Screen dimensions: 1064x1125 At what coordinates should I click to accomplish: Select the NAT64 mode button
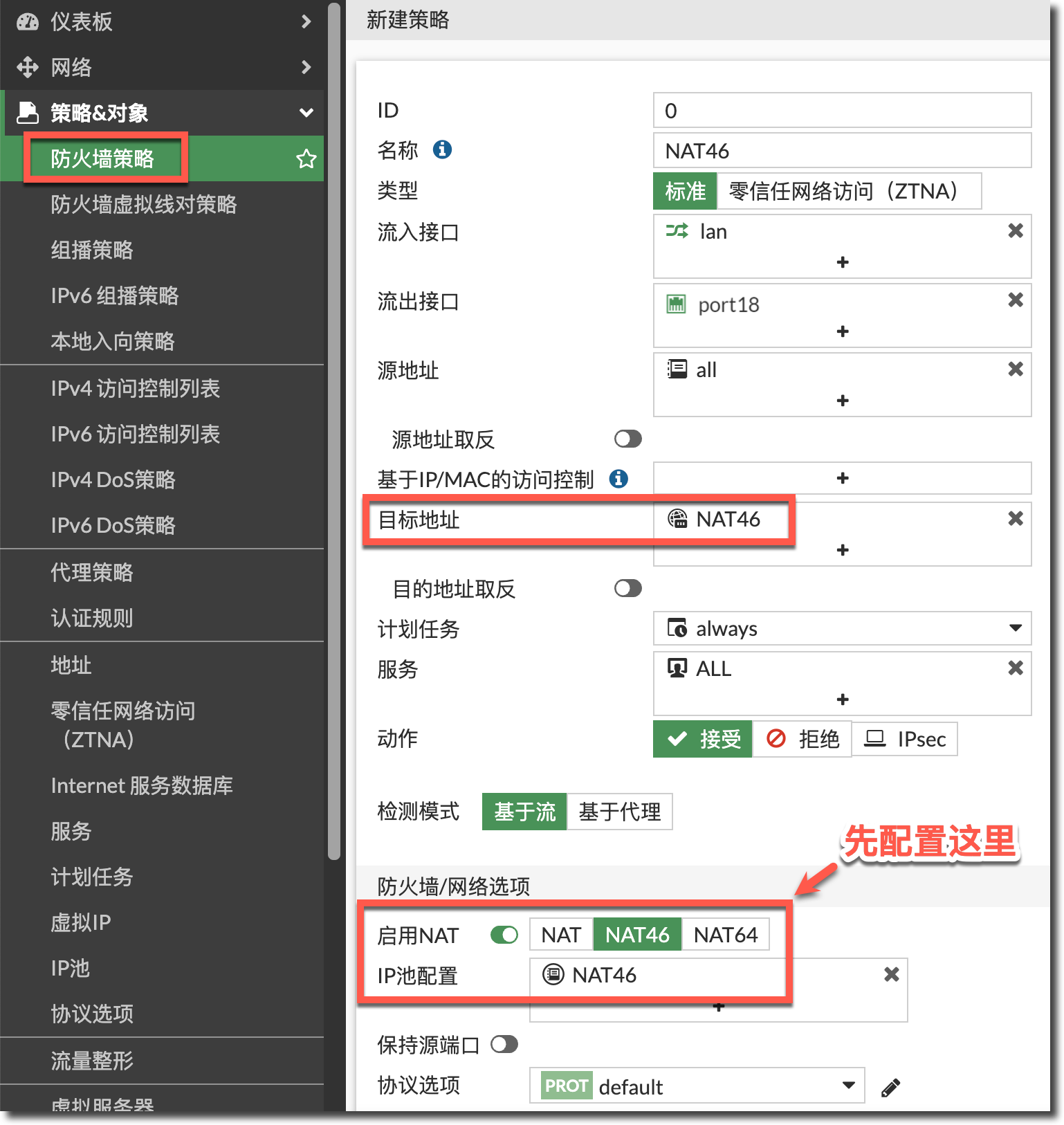725,935
